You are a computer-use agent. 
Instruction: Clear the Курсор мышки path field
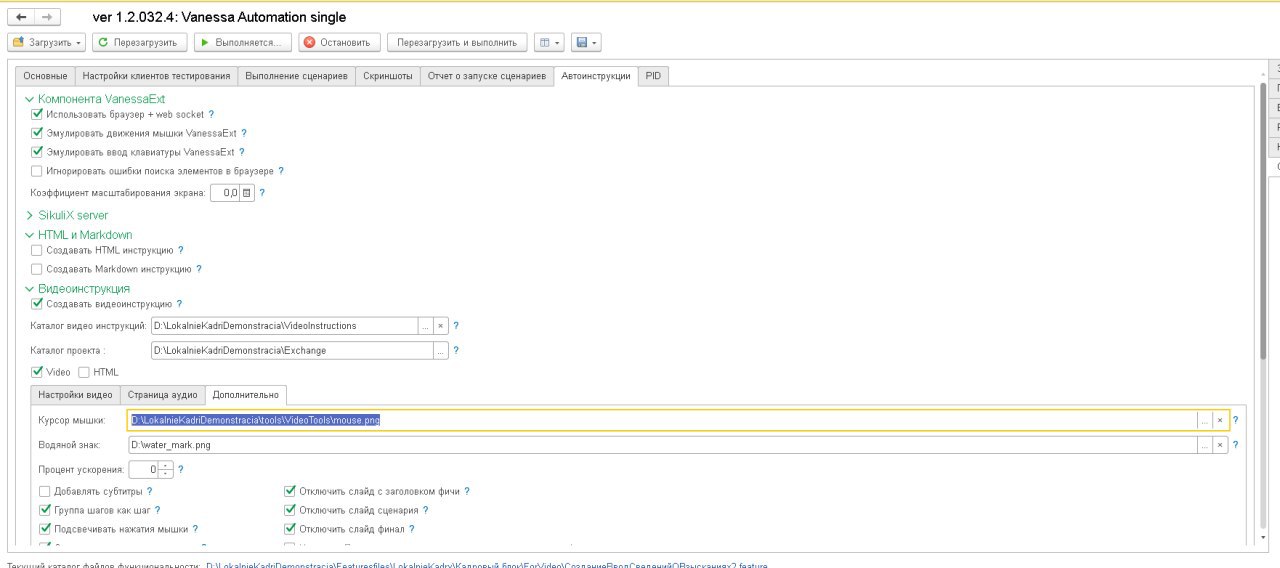point(1220,420)
